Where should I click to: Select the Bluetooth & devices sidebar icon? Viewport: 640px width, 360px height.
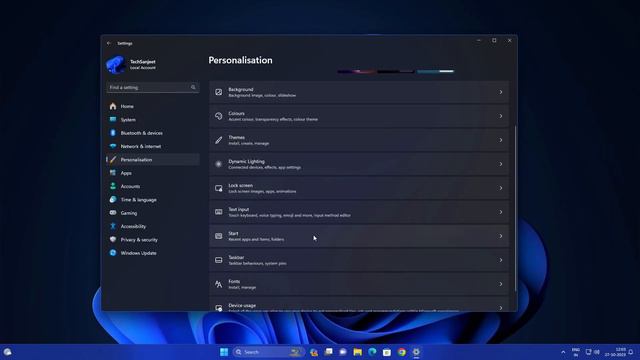coord(113,133)
